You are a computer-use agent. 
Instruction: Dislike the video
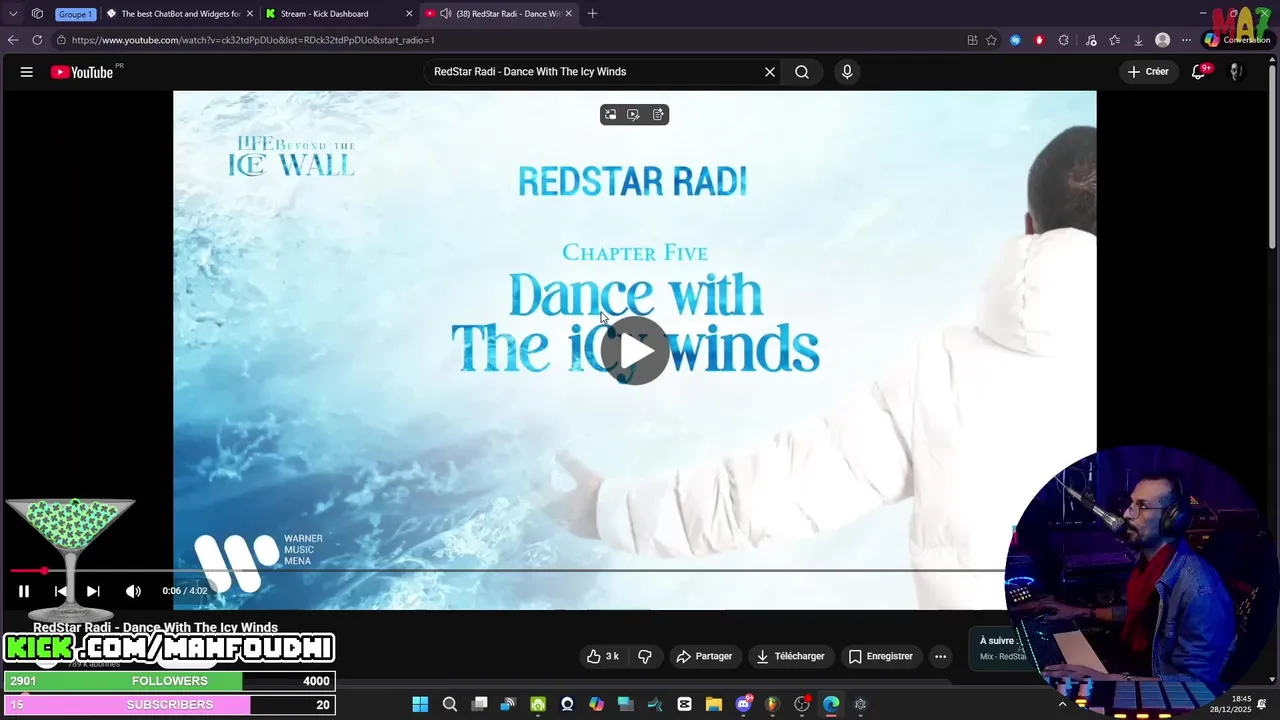[645, 656]
